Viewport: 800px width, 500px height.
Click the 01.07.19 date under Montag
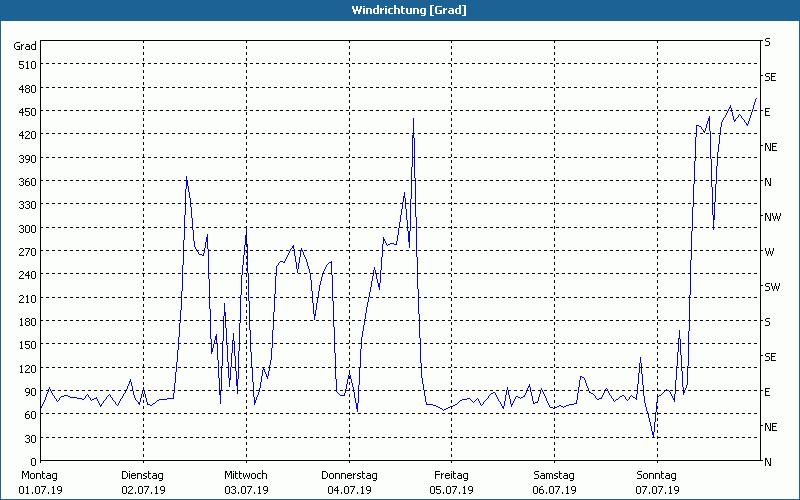[40, 490]
